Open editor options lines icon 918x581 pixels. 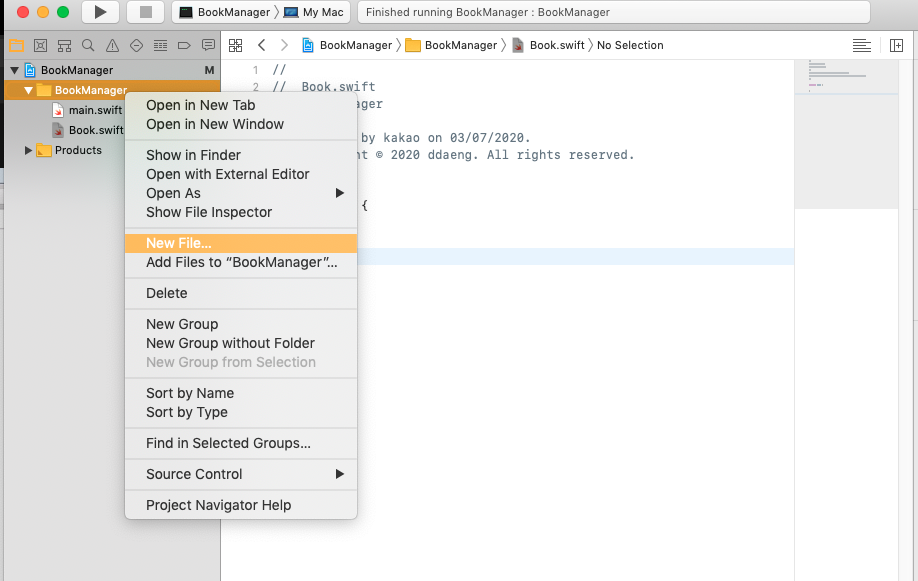point(862,46)
